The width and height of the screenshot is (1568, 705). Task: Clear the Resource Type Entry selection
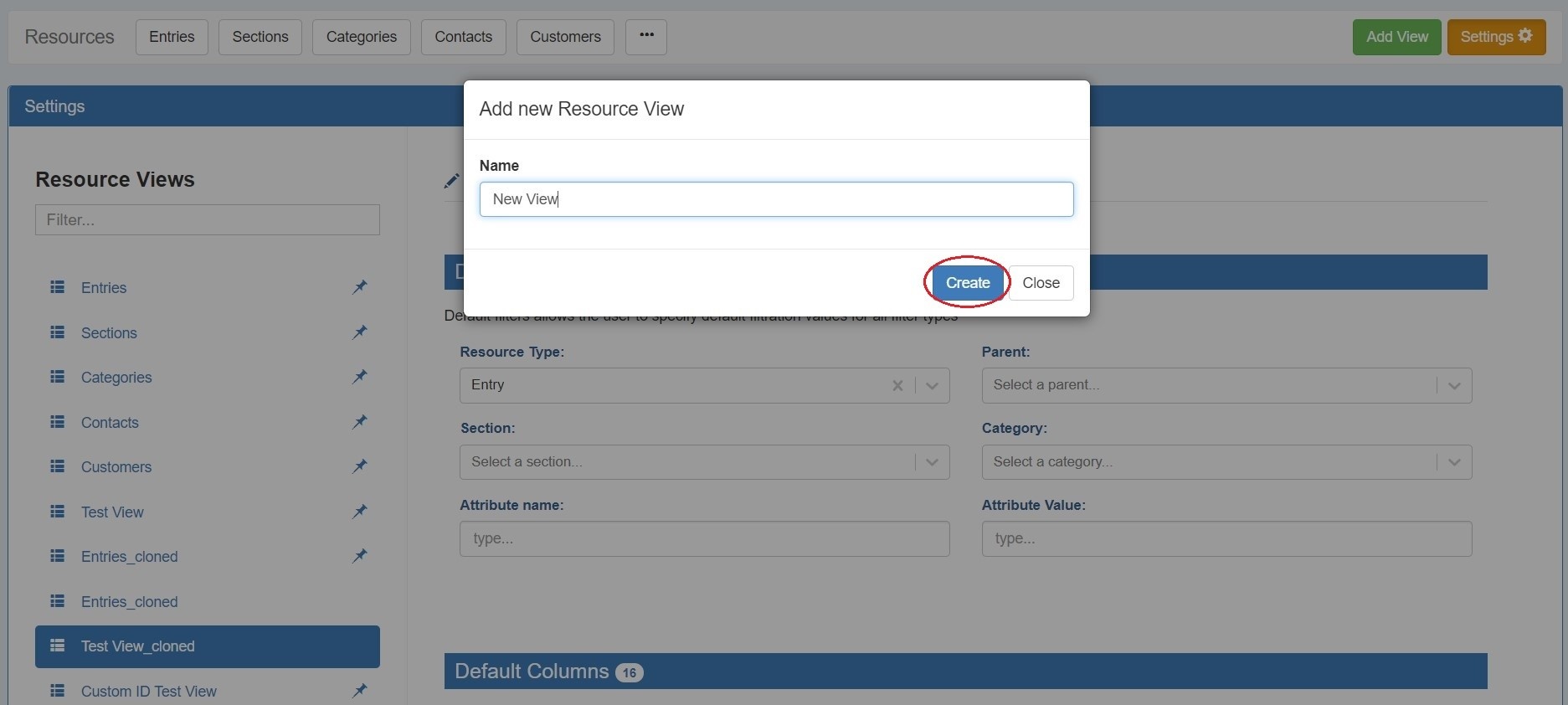click(x=897, y=386)
